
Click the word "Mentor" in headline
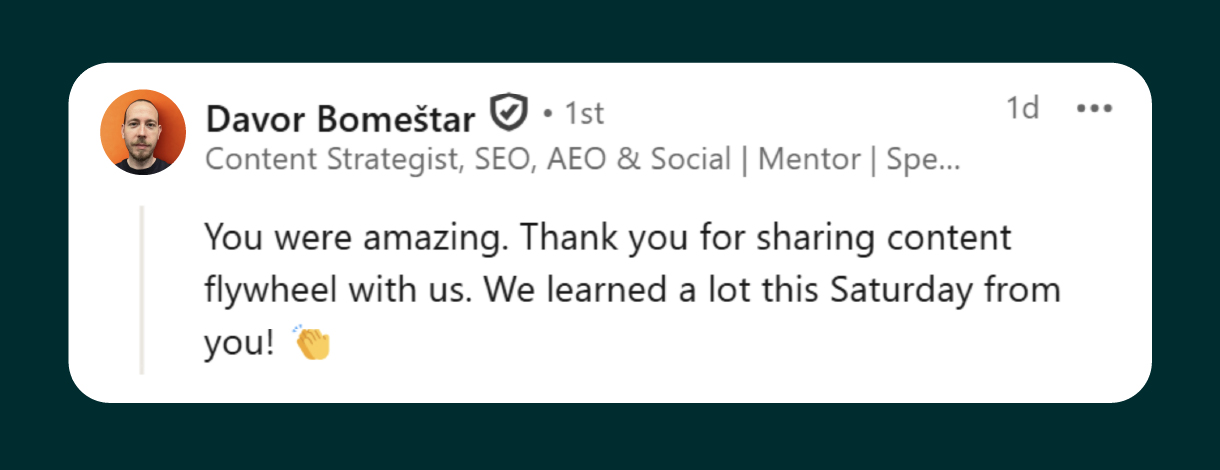pos(809,159)
